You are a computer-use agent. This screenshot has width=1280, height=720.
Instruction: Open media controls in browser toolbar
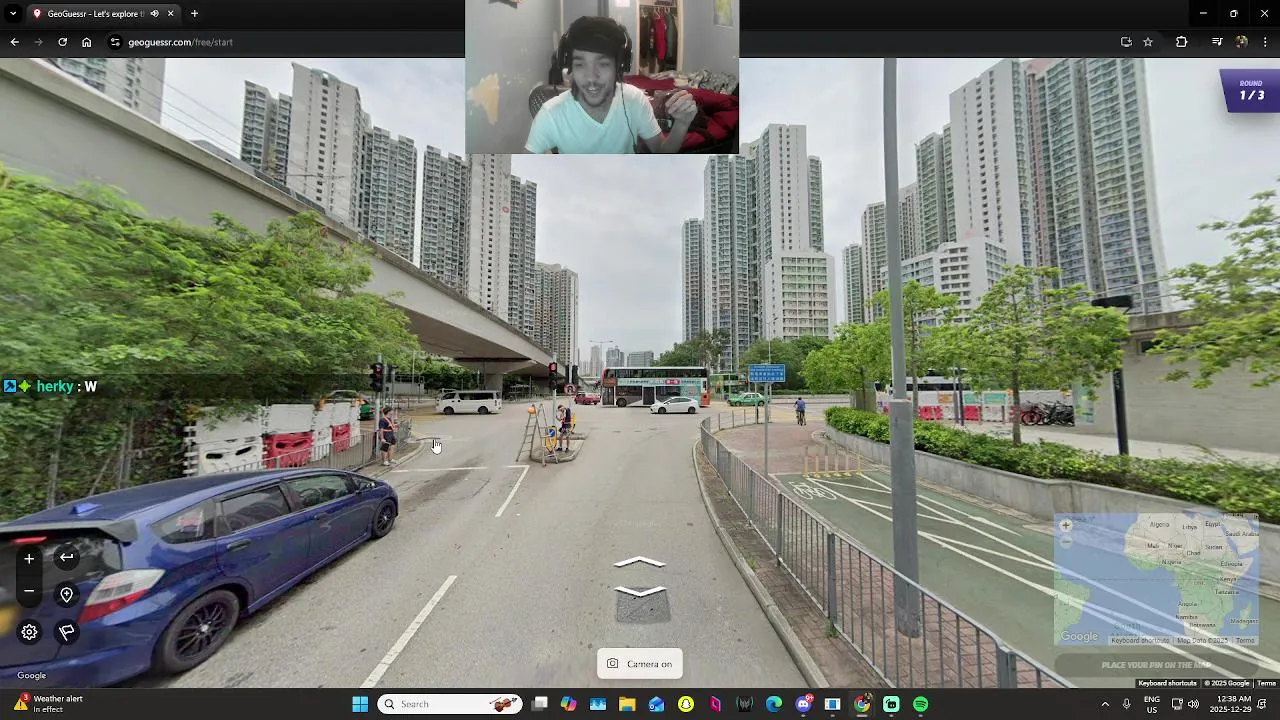(1217, 42)
